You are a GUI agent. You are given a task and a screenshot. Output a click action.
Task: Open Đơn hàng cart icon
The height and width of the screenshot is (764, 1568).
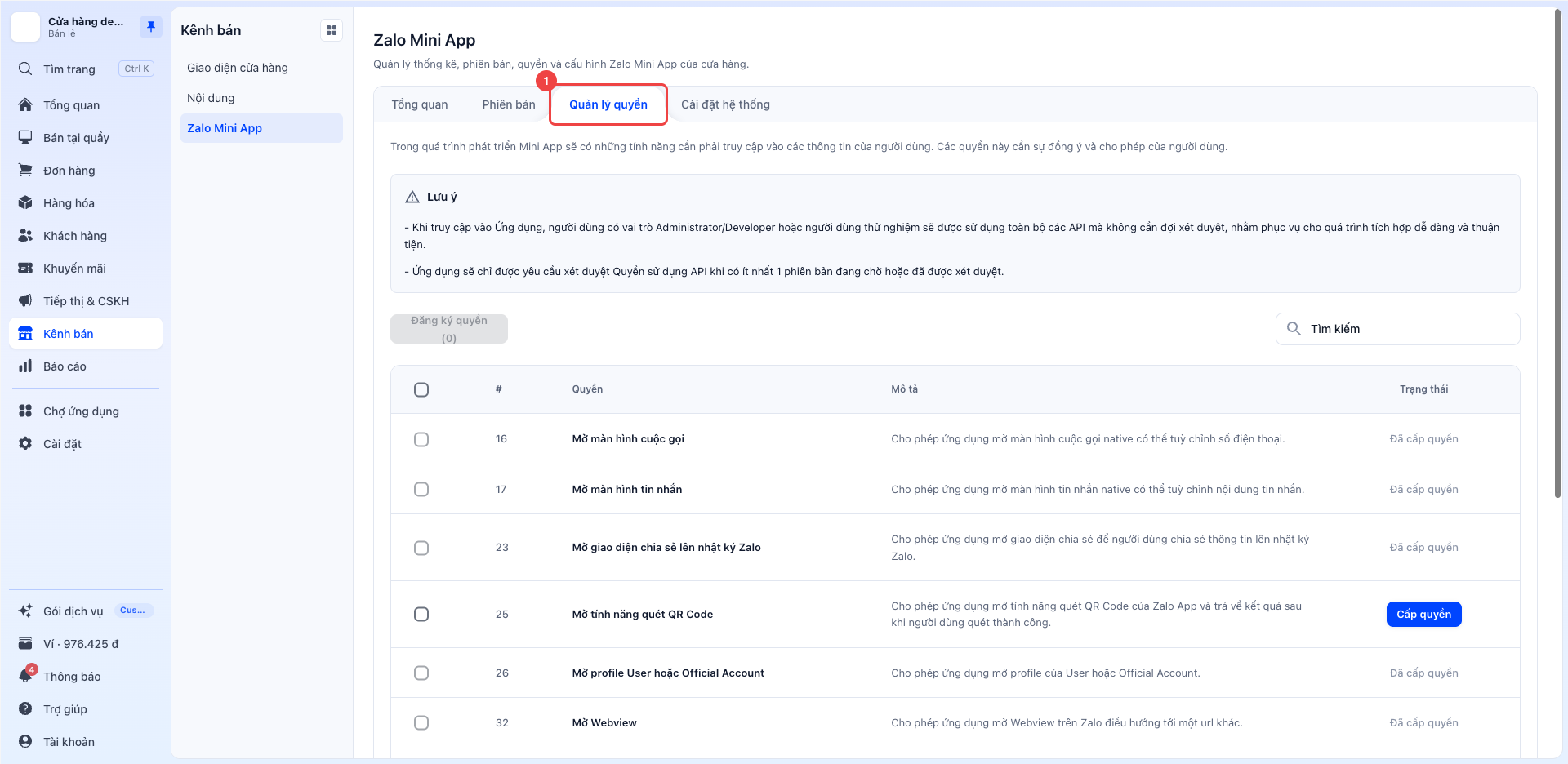[x=25, y=170]
